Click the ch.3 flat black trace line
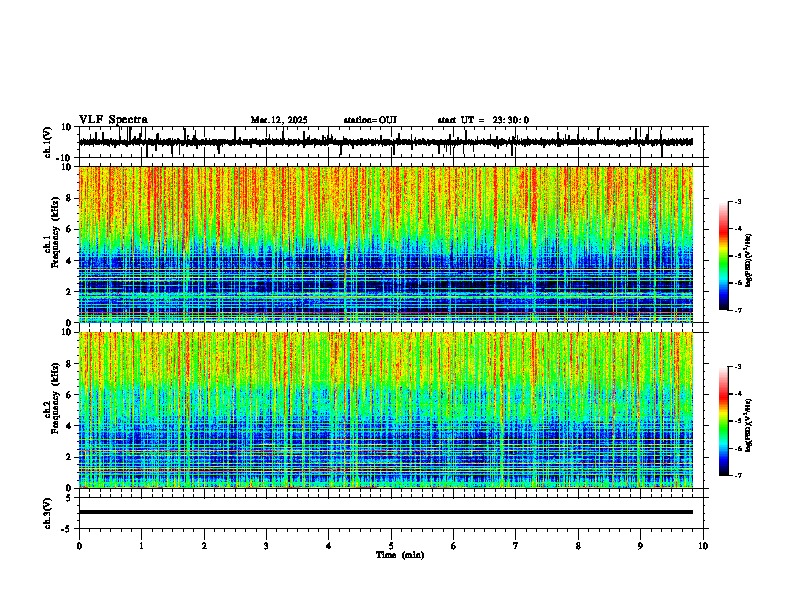This screenshot has width=792, height=612. point(386,512)
